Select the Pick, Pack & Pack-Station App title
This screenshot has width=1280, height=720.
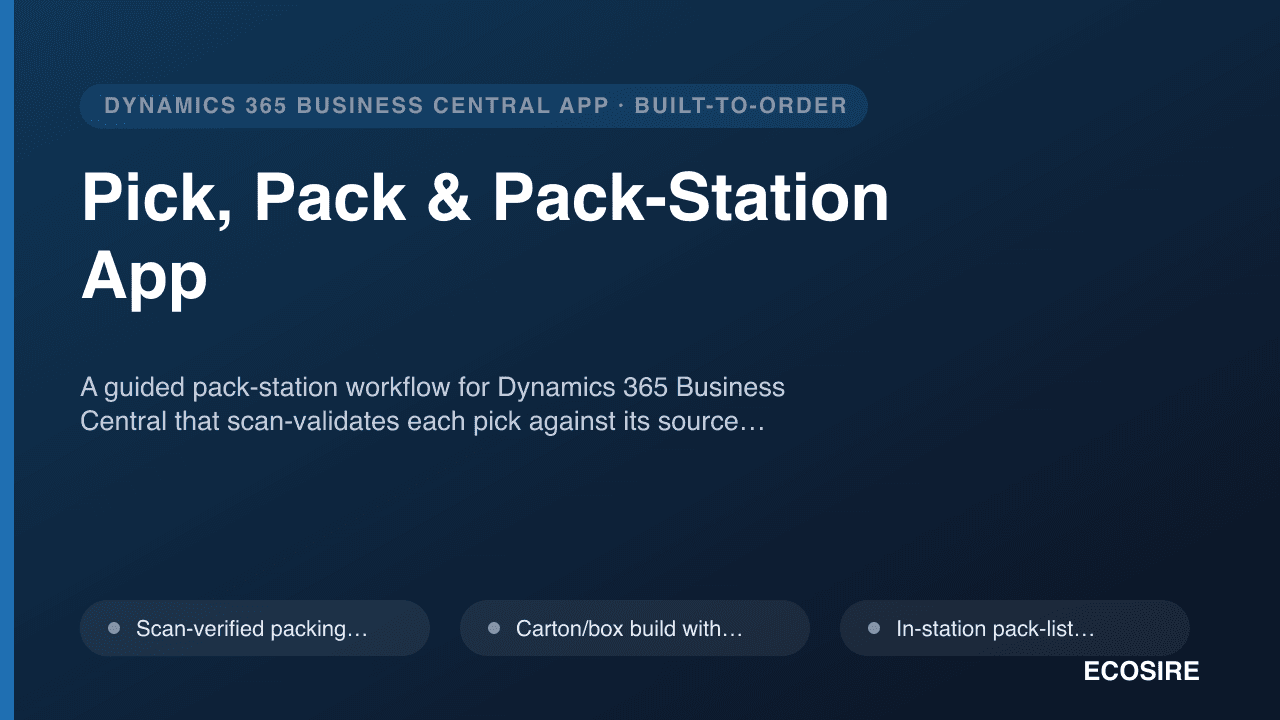click(485, 236)
